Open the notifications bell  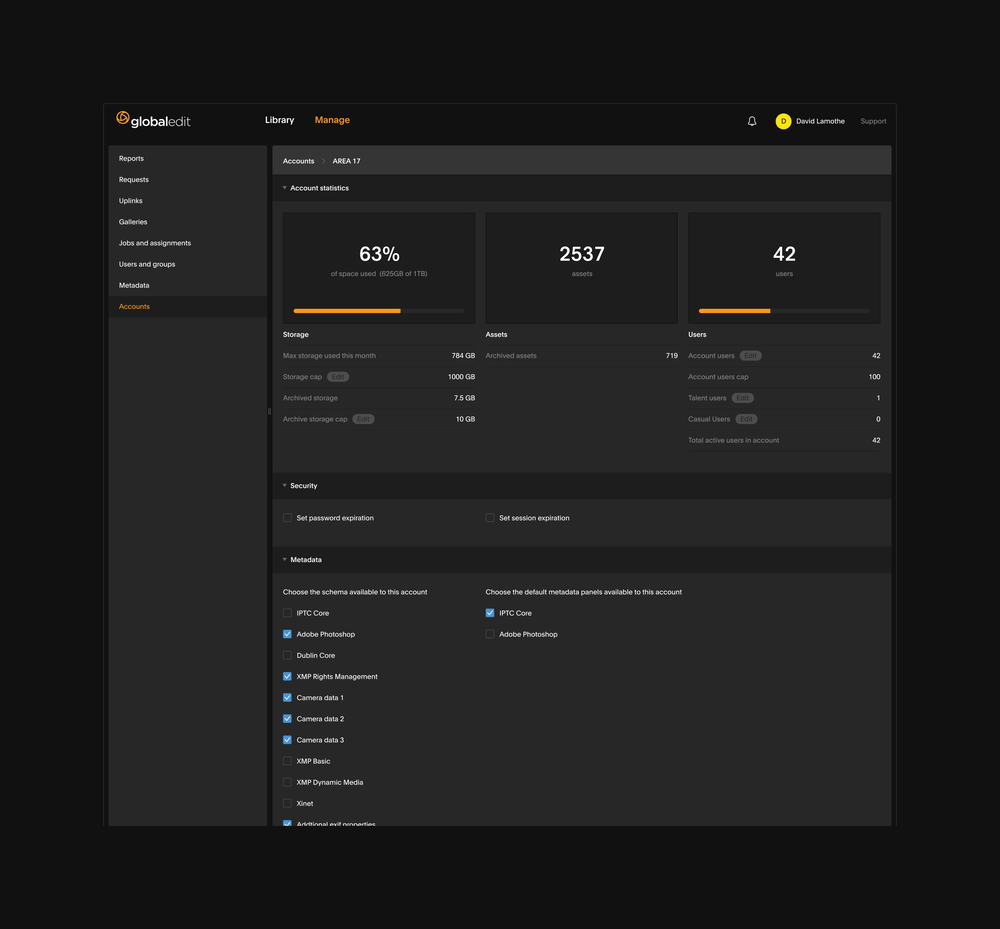coord(752,121)
